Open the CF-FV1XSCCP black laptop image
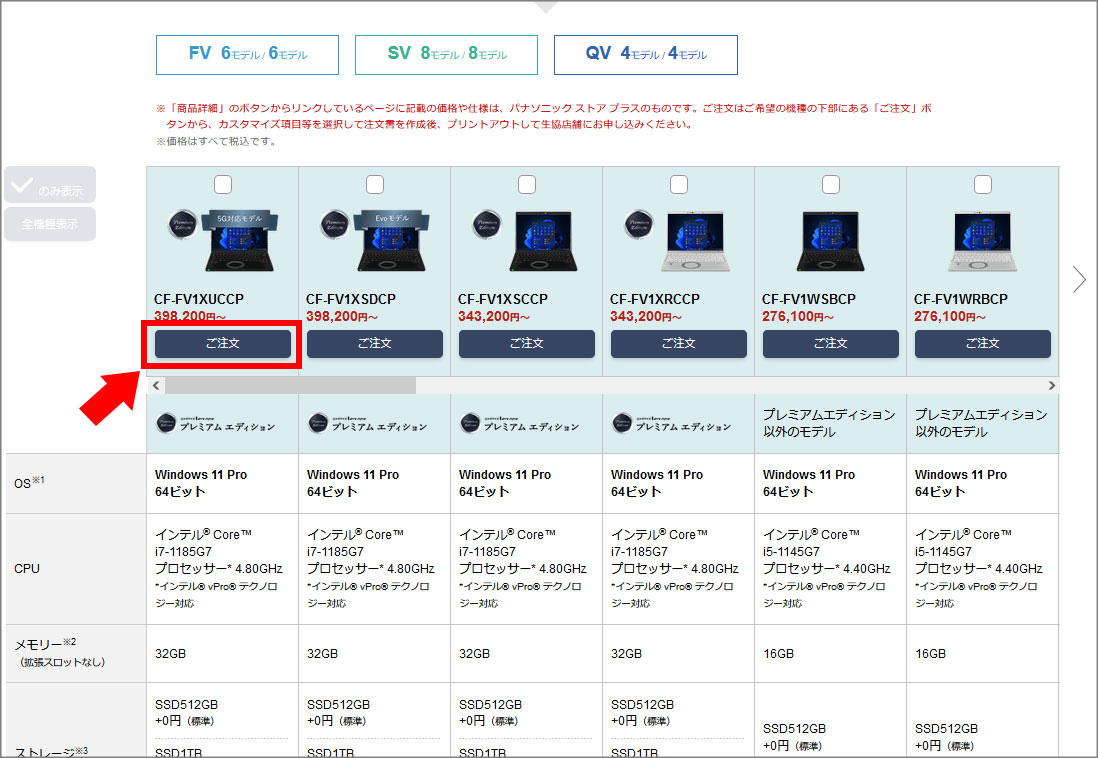Screen dimensions: 1098x758 (543, 242)
